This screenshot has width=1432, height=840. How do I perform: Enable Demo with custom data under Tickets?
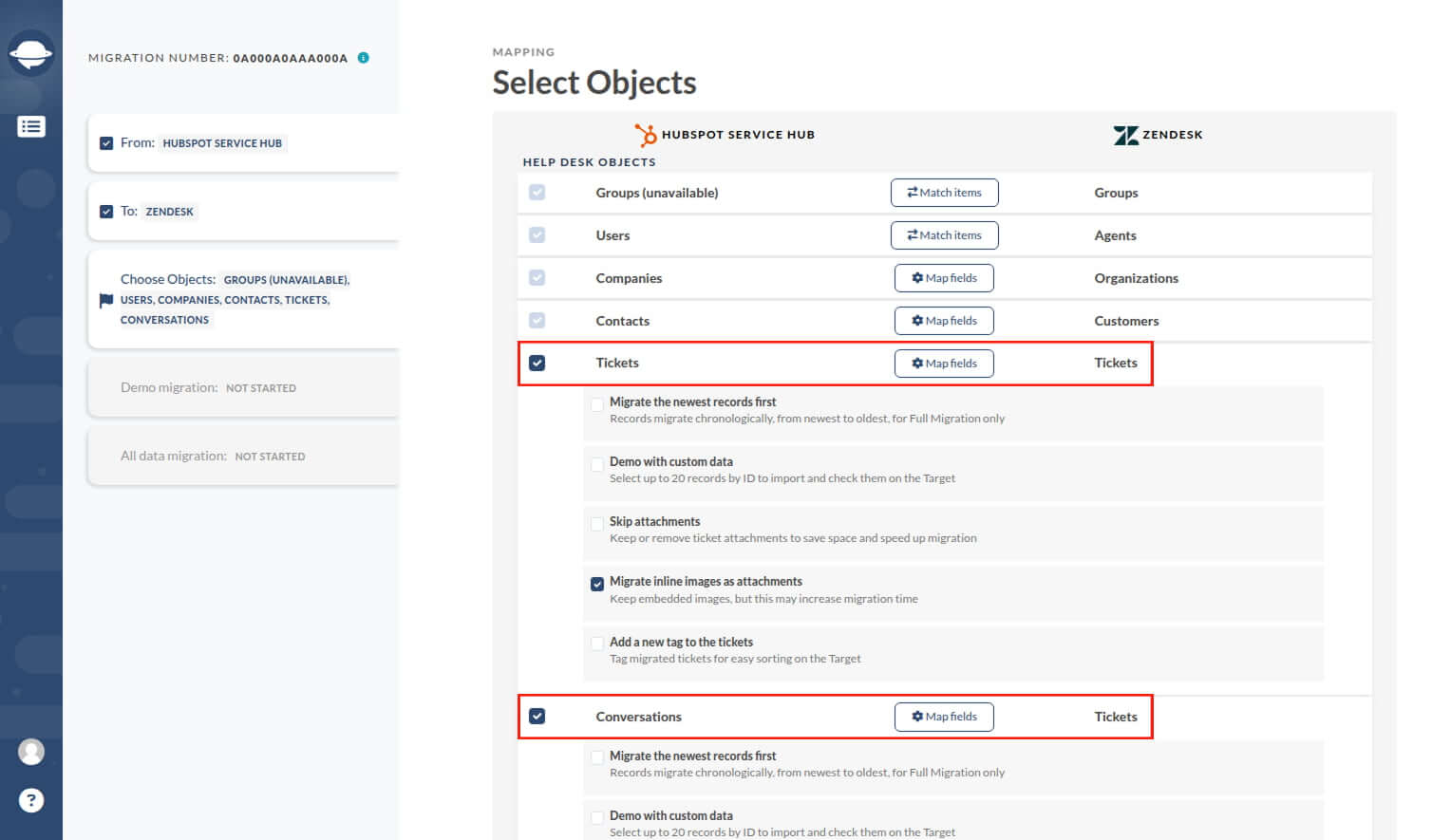click(597, 464)
